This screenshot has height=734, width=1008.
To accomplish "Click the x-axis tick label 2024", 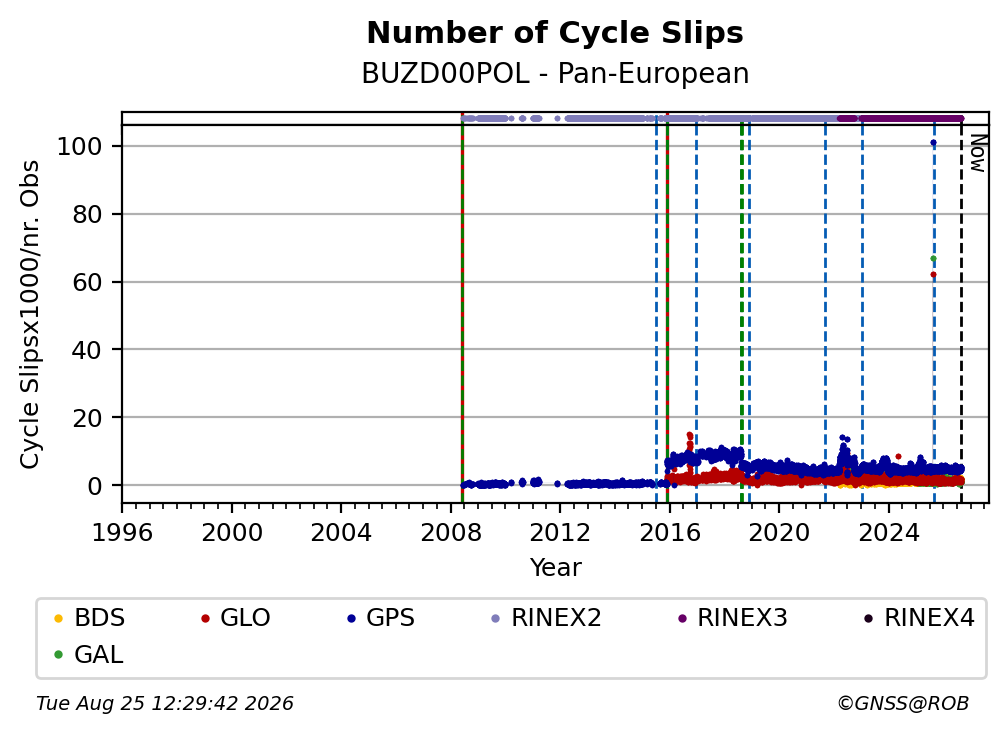I will click(x=888, y=533).
